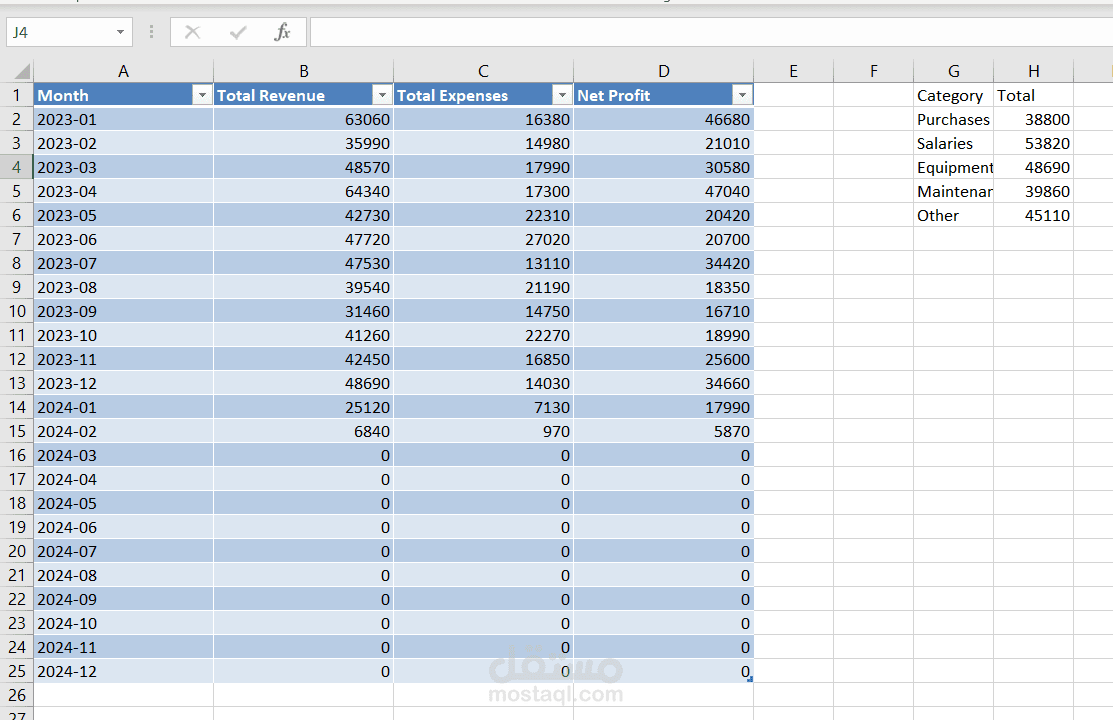Select the cell with month 2024-01
The image size is (1113, 720).
(124, 408)
